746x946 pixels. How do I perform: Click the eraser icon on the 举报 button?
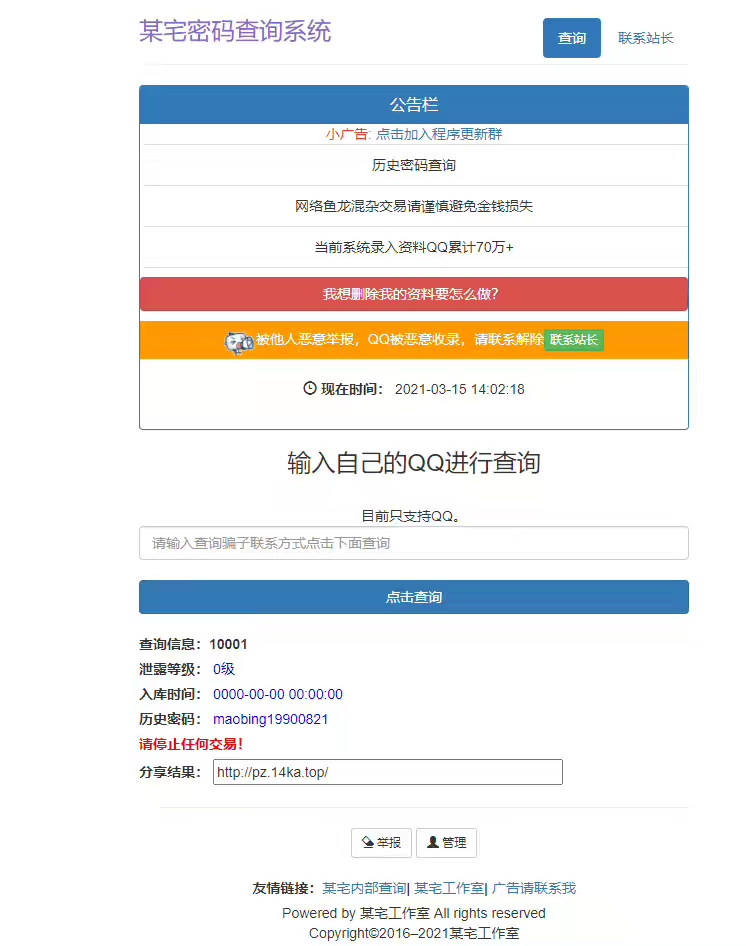pos(367,843)
